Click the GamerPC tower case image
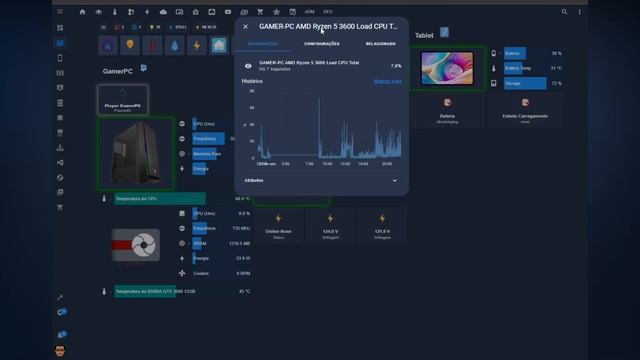Screen dimensions: 640x360 tap(136, 153)
